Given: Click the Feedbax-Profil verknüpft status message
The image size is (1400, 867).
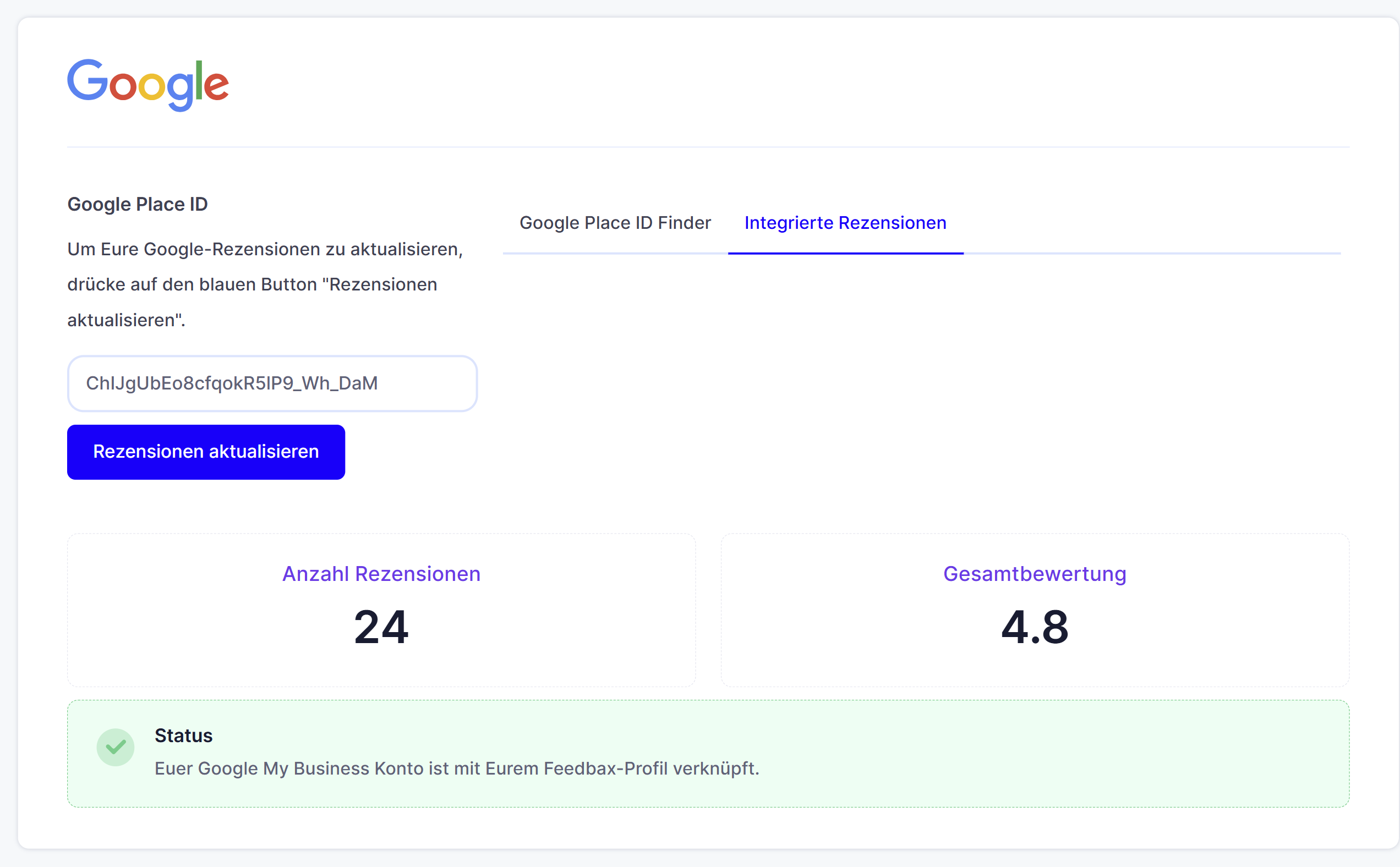Looking at the screenshot, I should 457,769.
